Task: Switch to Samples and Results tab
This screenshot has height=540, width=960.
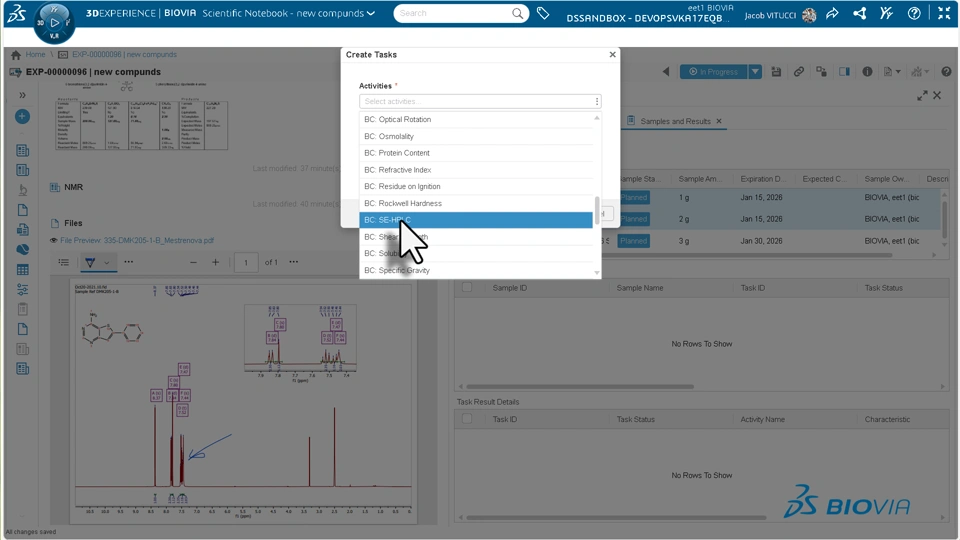Action: coord(675,121)
